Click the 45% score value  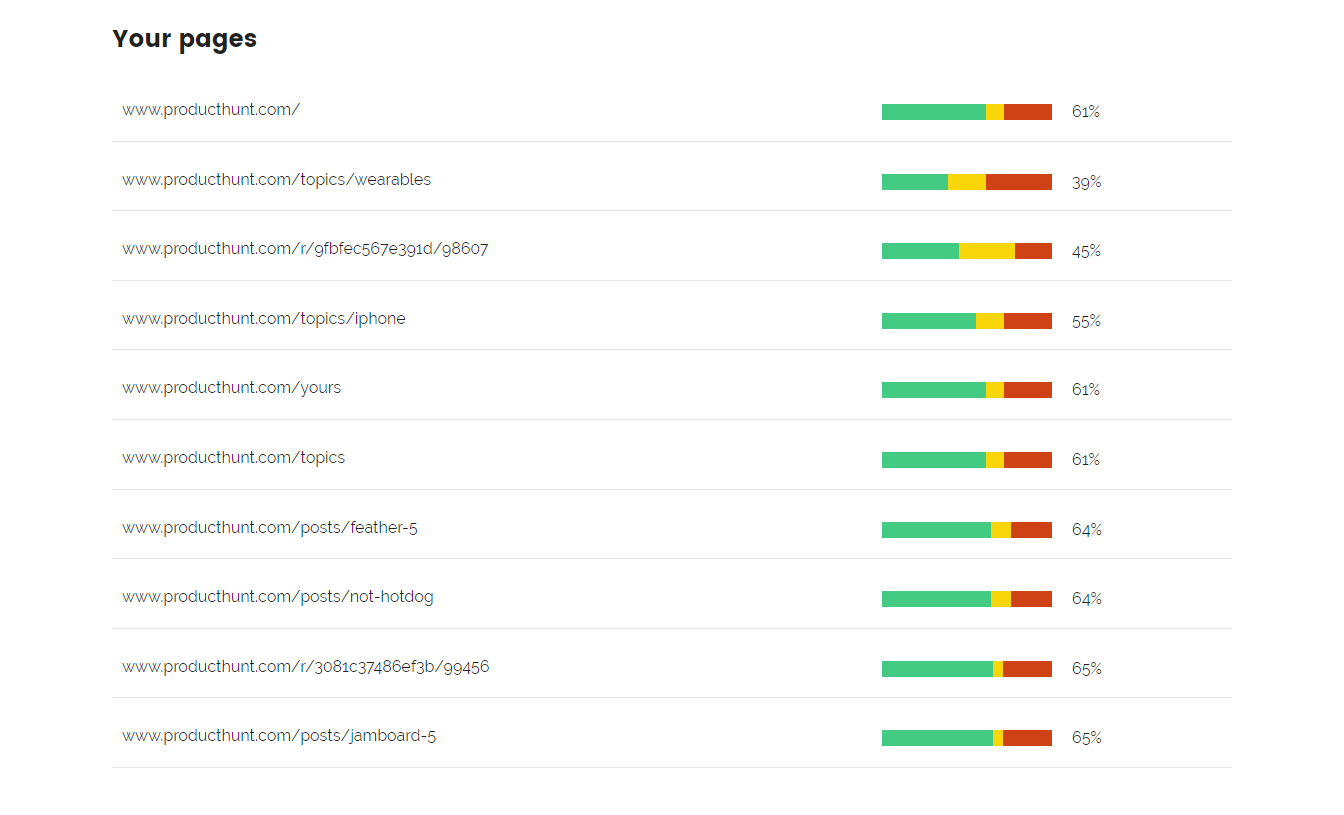[1087, 251]
